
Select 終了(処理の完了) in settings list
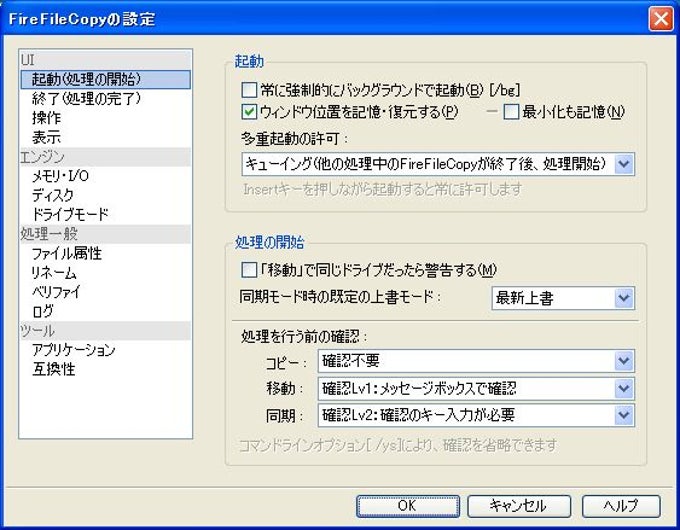105,98
